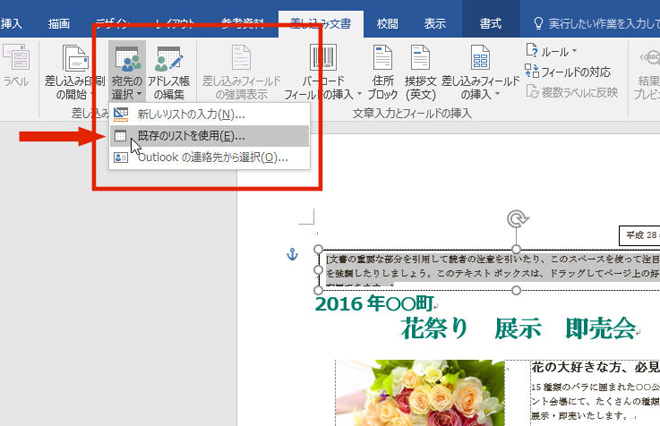This screenshot has width=660, height=426.
Task: Open the 描画 ribbon tab
Action: [x=59, y=24]
